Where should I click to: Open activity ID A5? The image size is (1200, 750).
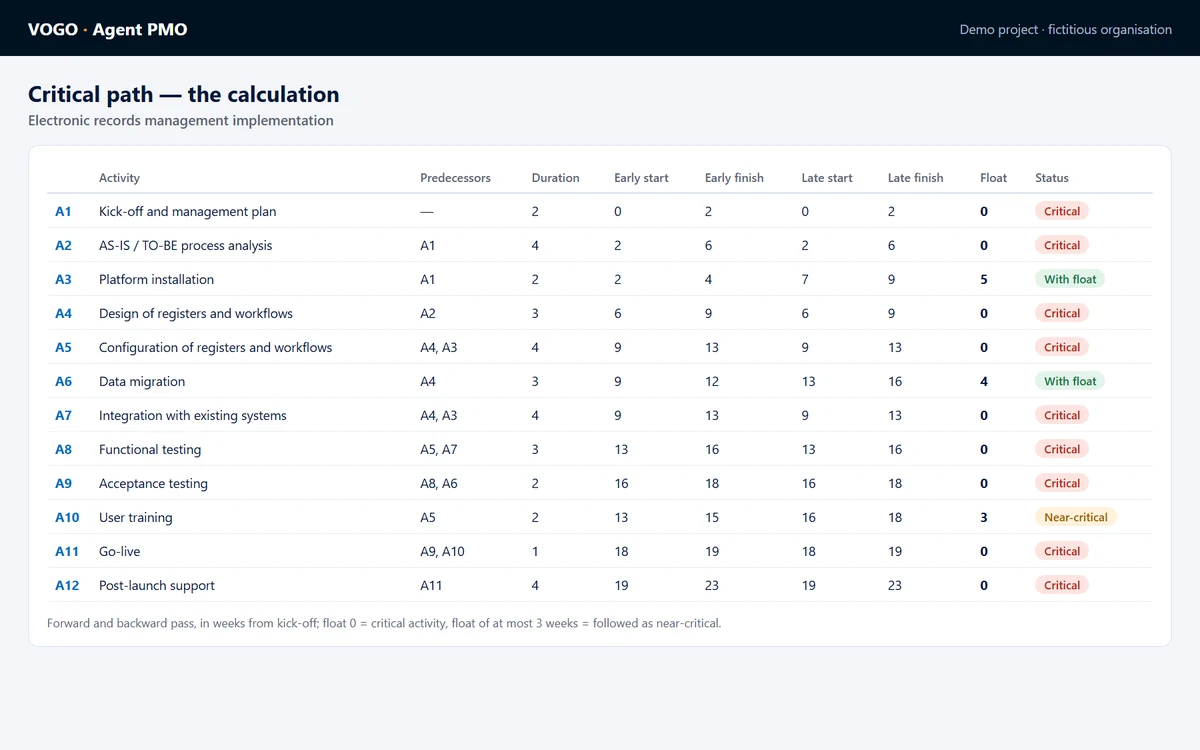[63, 347]
